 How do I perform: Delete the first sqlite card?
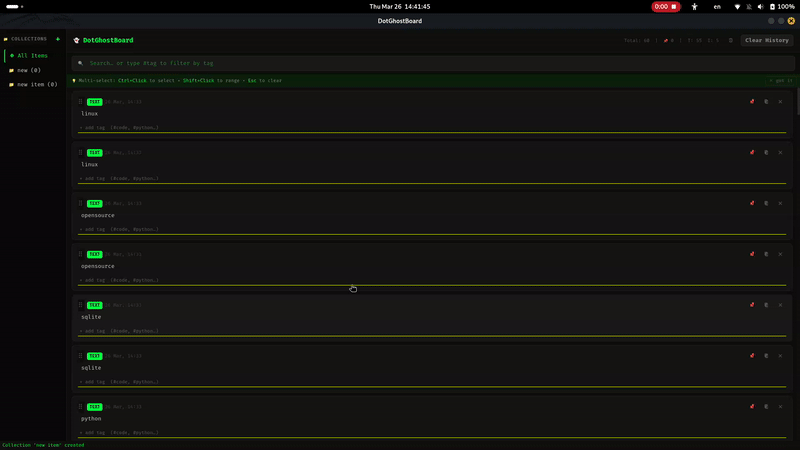click(780, 305)
